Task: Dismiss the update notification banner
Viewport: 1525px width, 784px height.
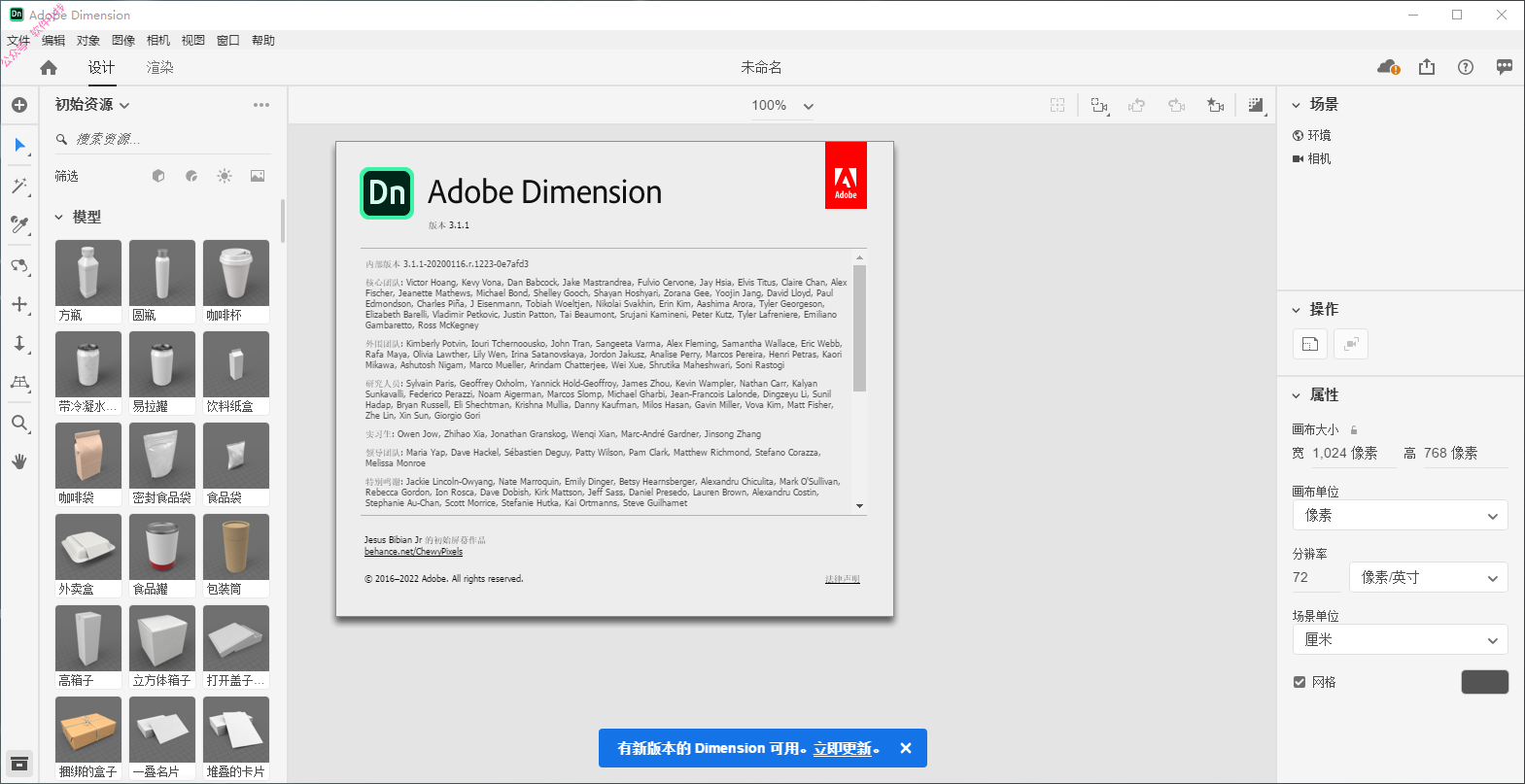Action: point(906,748)
